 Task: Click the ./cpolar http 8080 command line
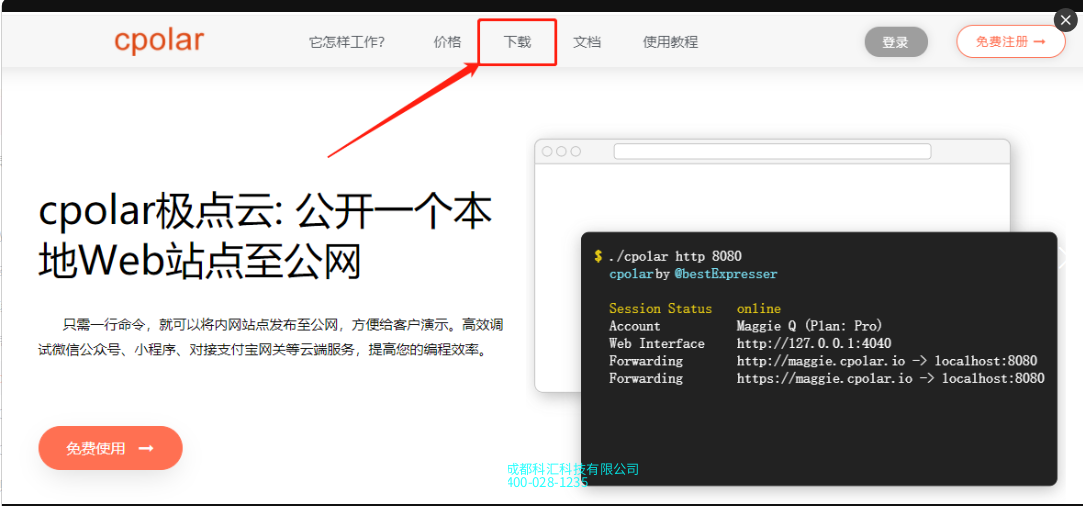(675, 257)
